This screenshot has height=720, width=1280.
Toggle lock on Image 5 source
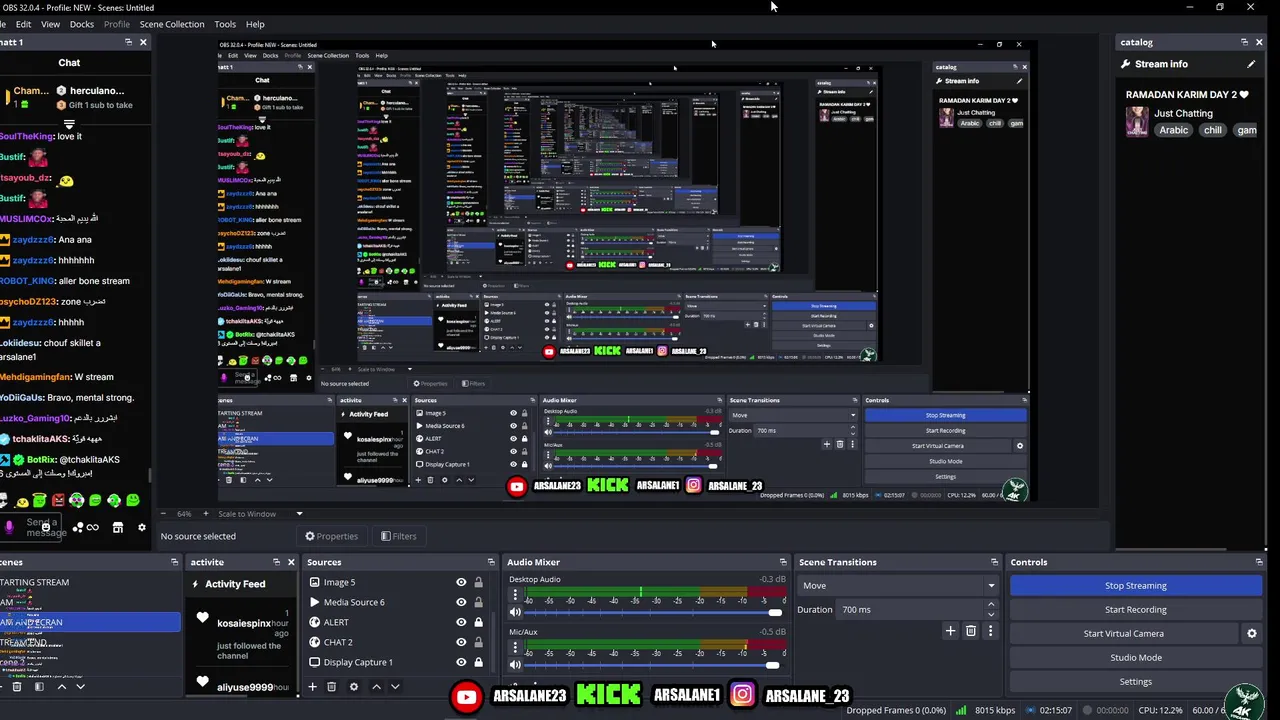tap(478, 582)
